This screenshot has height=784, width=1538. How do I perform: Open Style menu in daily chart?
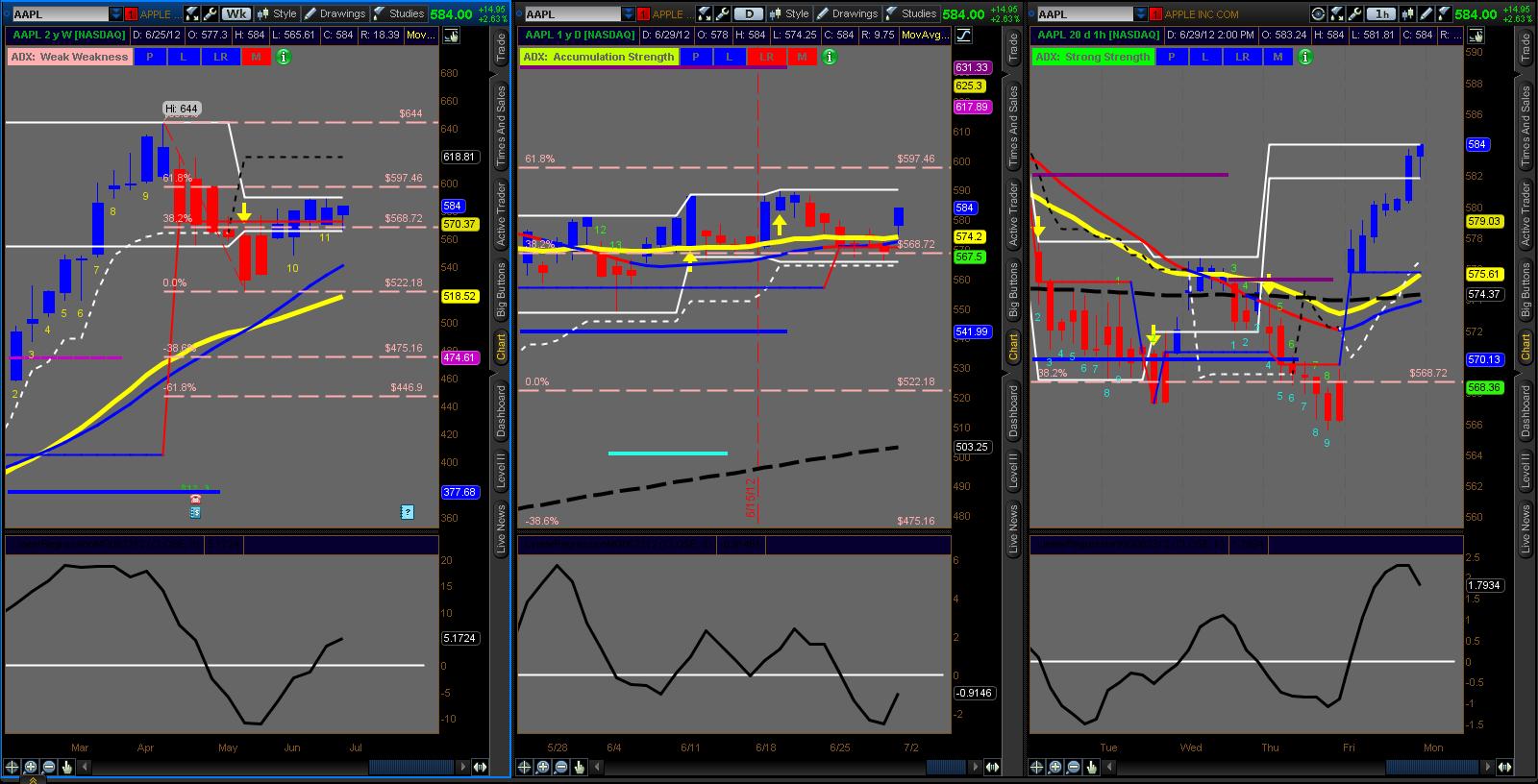click(x=790, y=14)
